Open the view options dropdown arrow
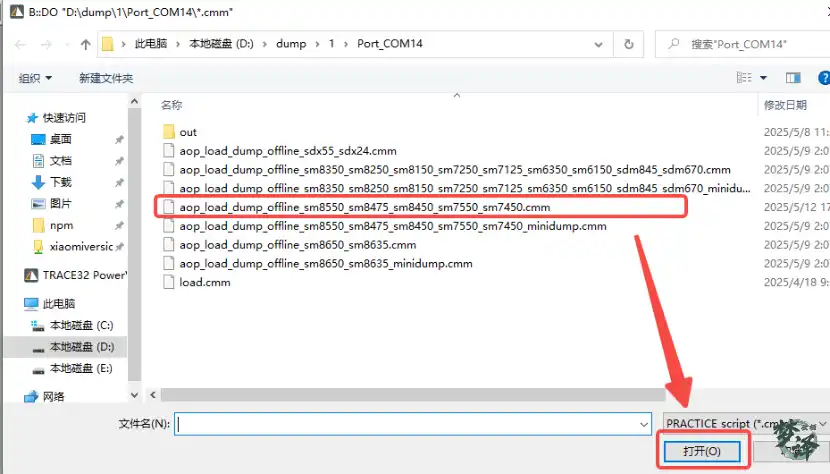This screenshot has height=474, width=830. pos(764,78)
